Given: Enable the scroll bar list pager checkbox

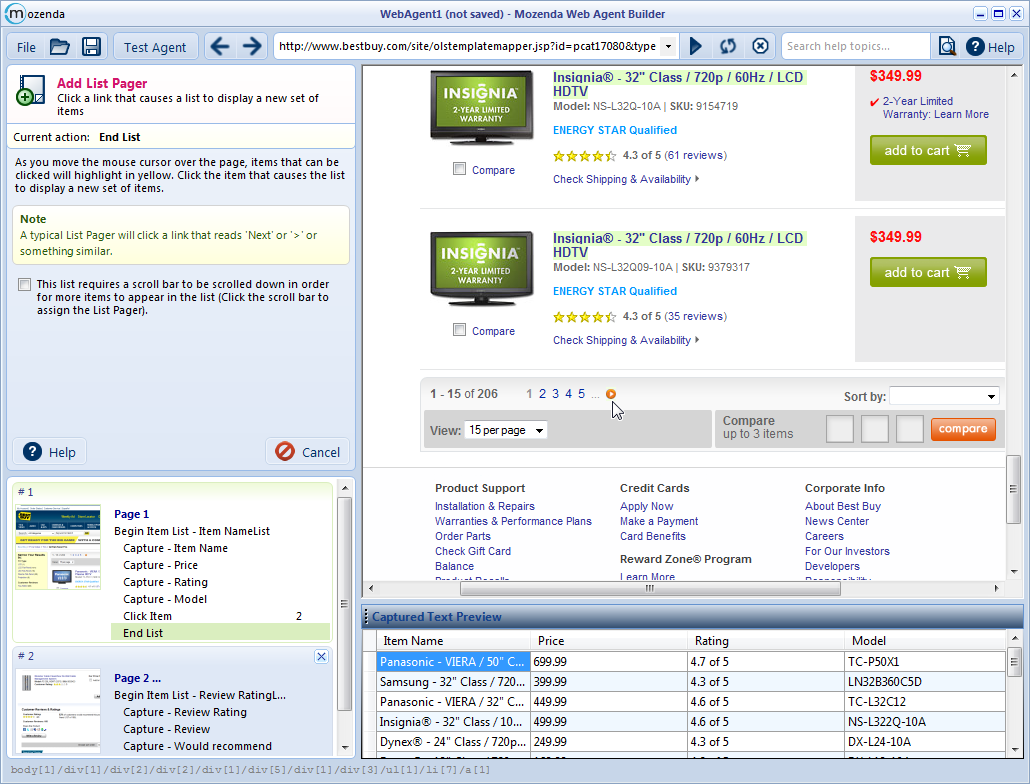Looking at the screenshot, I should pos(24,284).
